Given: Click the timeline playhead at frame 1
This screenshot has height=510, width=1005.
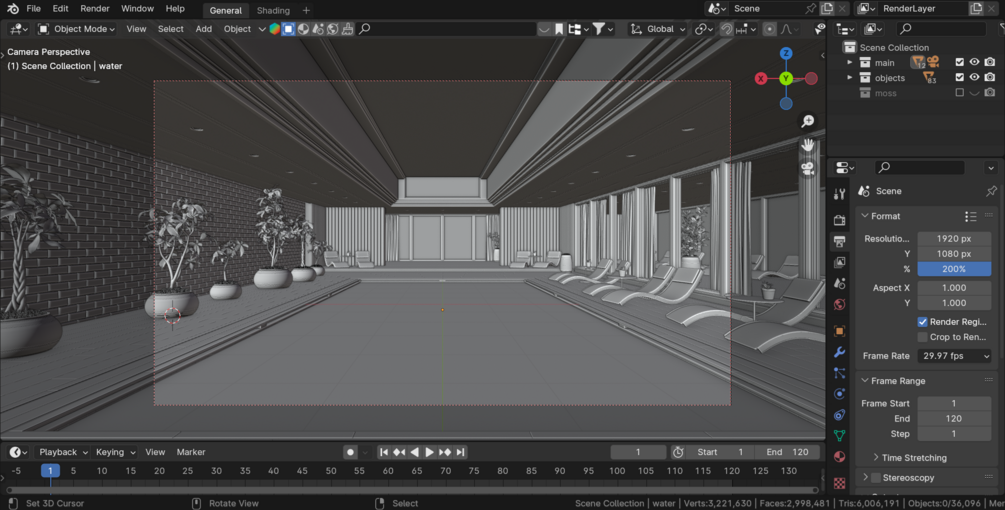Looking at the screenshot, I should pos(50,470).
